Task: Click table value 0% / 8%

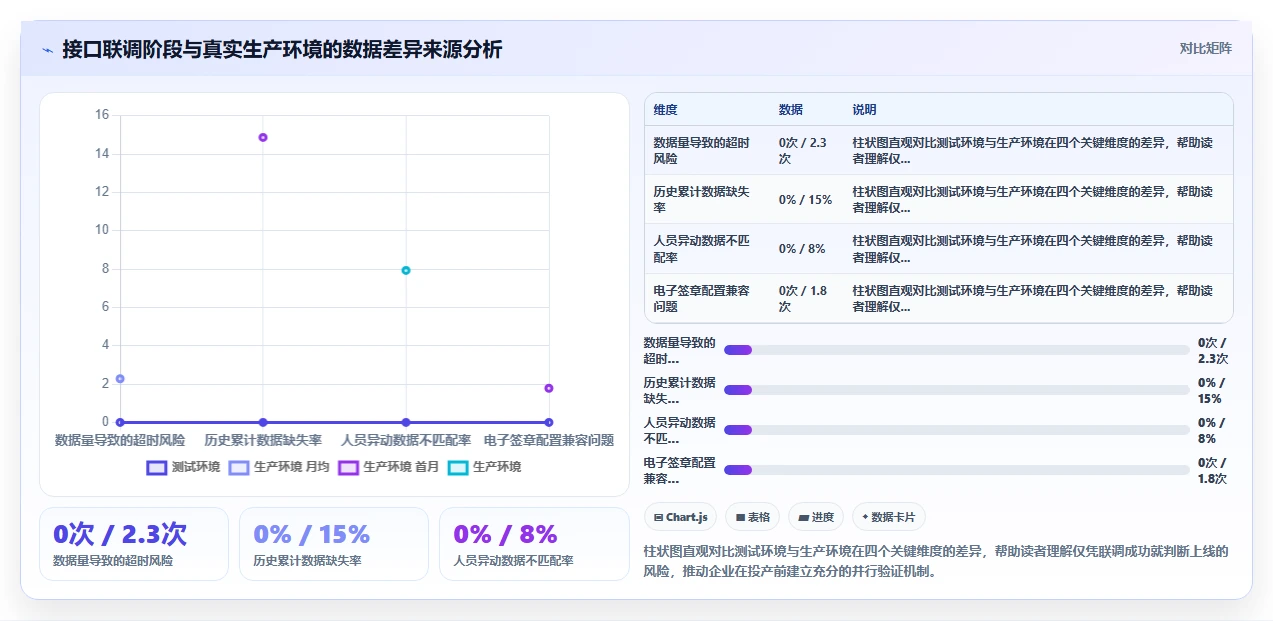Action: 802,248
